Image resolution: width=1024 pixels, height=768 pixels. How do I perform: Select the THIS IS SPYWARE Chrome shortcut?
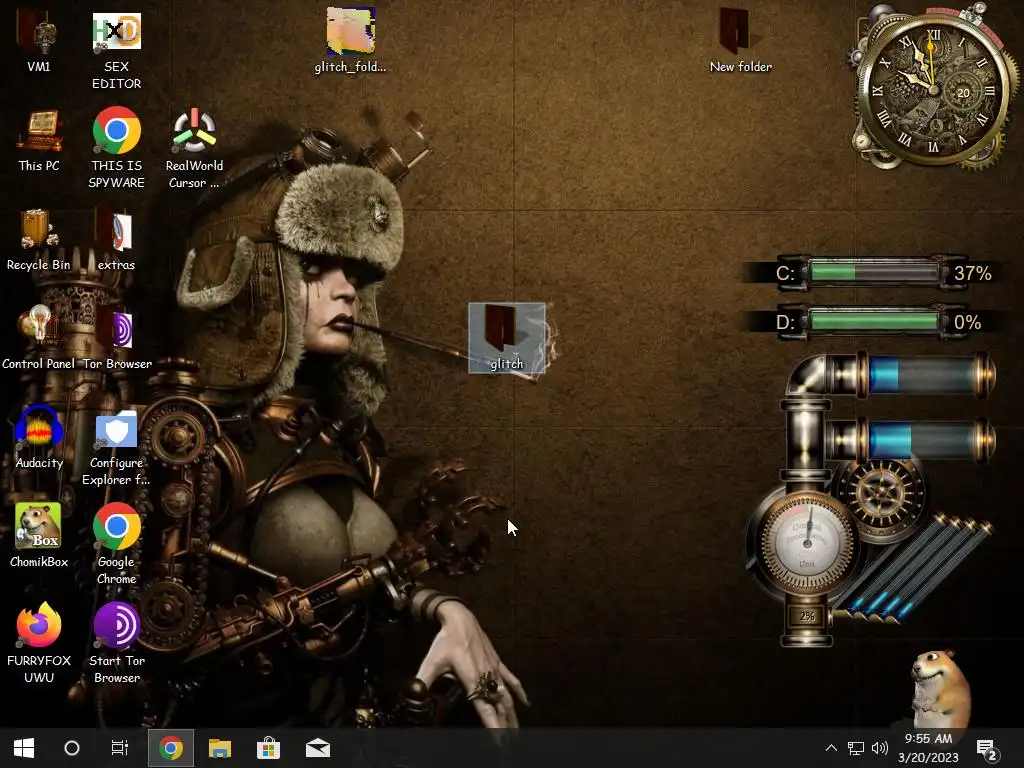point(116,148)
